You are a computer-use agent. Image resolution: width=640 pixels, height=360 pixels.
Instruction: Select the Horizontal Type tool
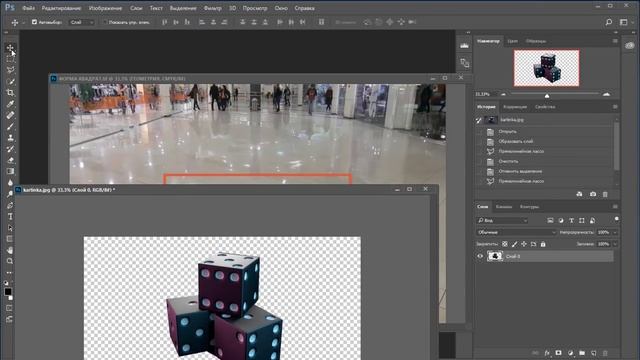coord(10,217)
